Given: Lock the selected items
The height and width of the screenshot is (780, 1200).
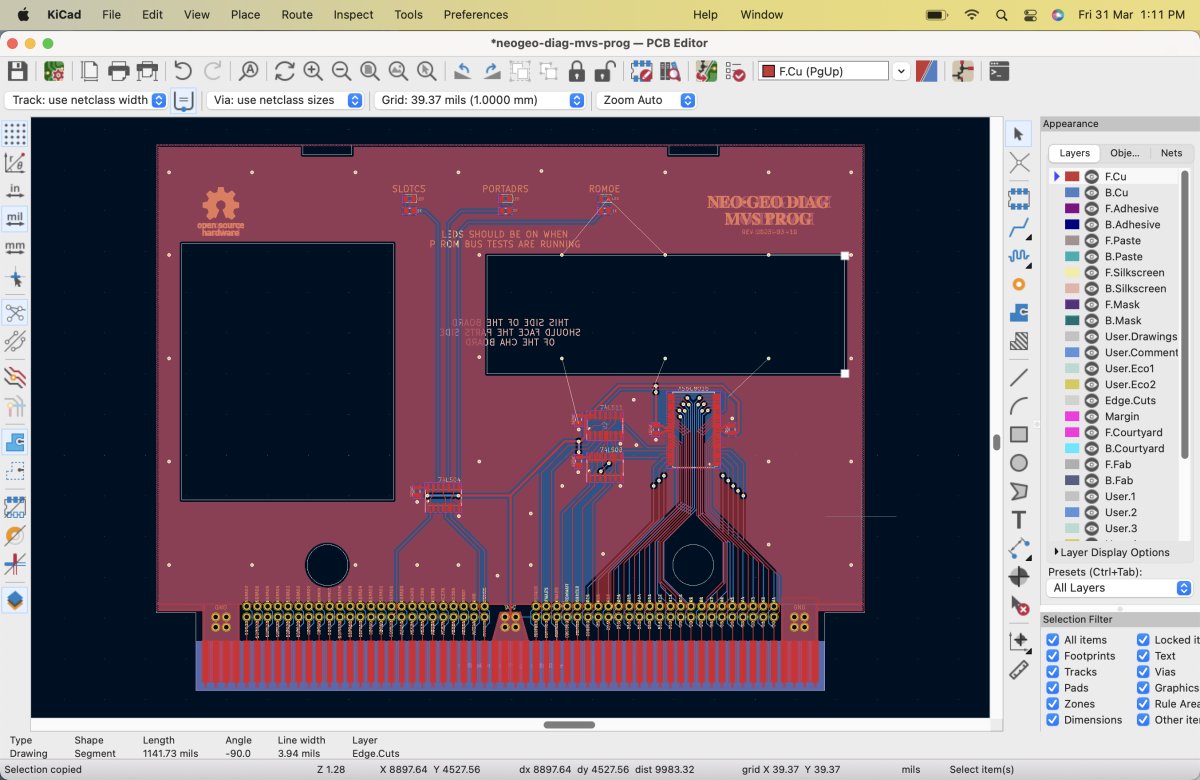Looking at the screenshot, I should click(576, 71).
